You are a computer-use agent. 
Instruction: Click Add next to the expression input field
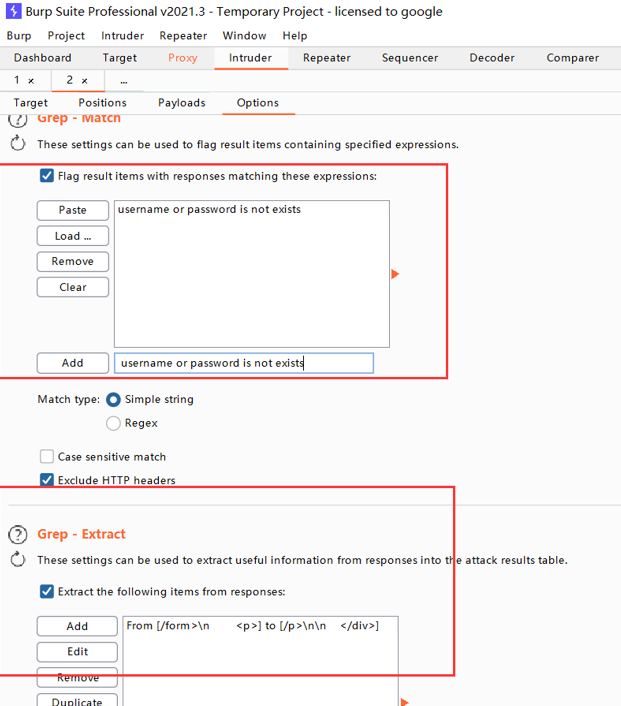tap(73, 363)
